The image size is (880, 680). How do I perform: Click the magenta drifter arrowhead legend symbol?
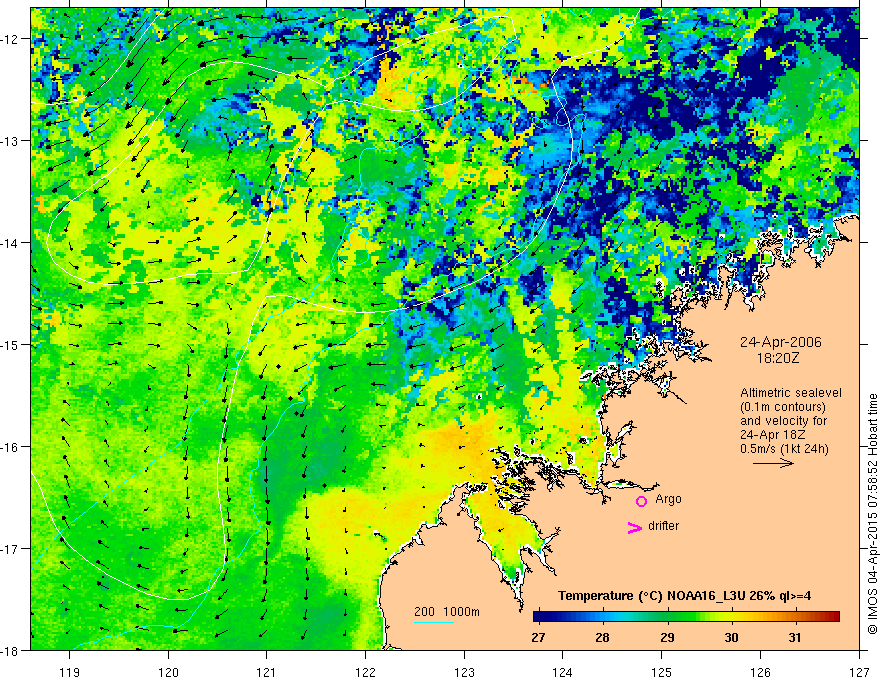pyautogui.click(x=635, y=528)
